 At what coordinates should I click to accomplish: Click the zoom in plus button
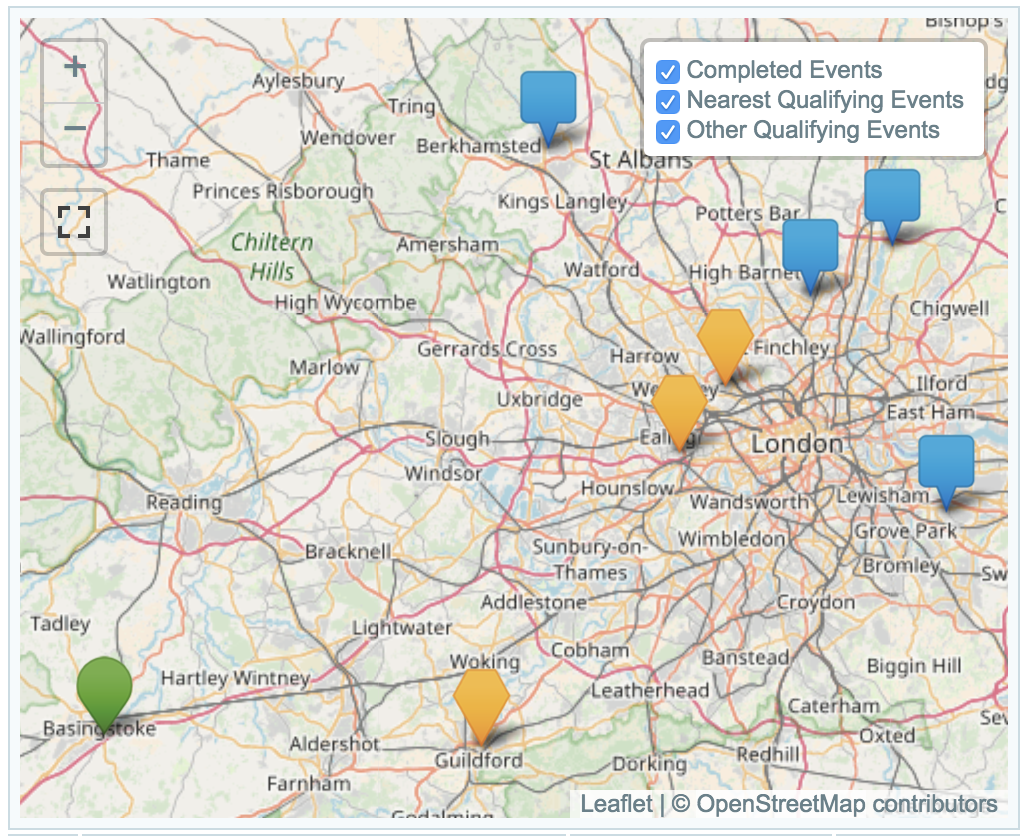[x=74, y=69]
